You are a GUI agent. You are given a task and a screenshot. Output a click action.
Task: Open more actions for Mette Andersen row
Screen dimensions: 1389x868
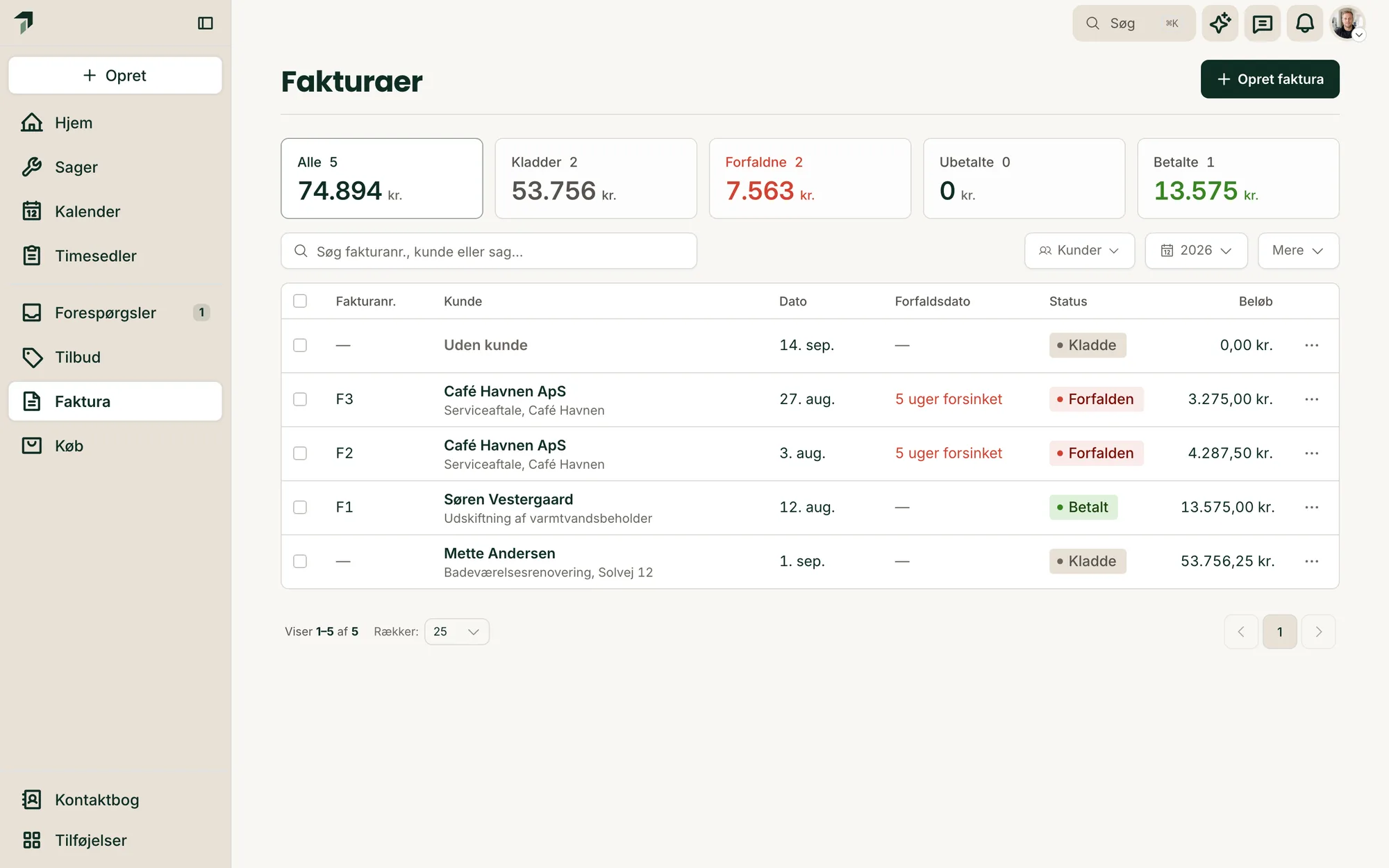pos(1311,561)
